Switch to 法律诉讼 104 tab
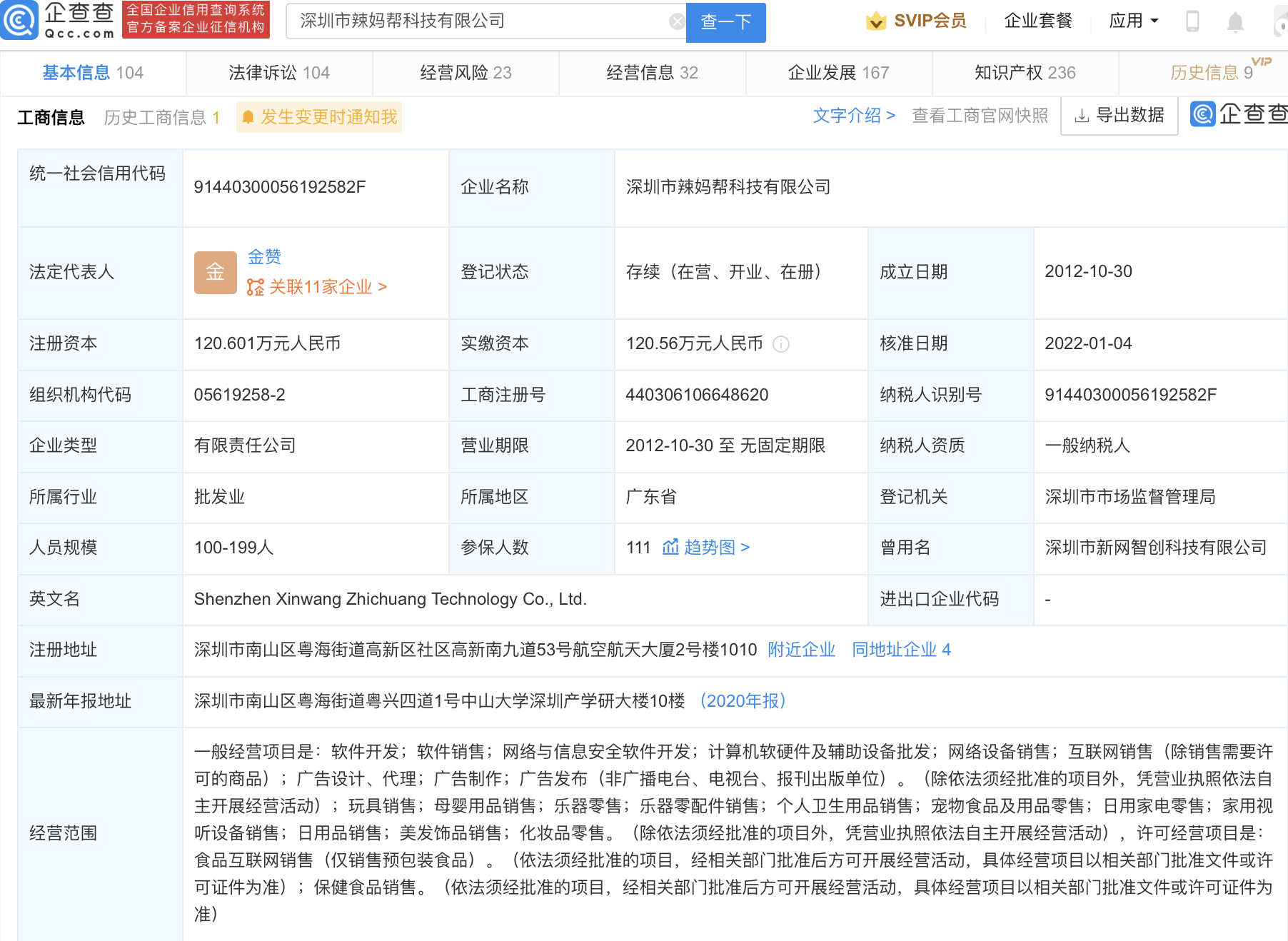The image size is (1288, 941). 279,73
